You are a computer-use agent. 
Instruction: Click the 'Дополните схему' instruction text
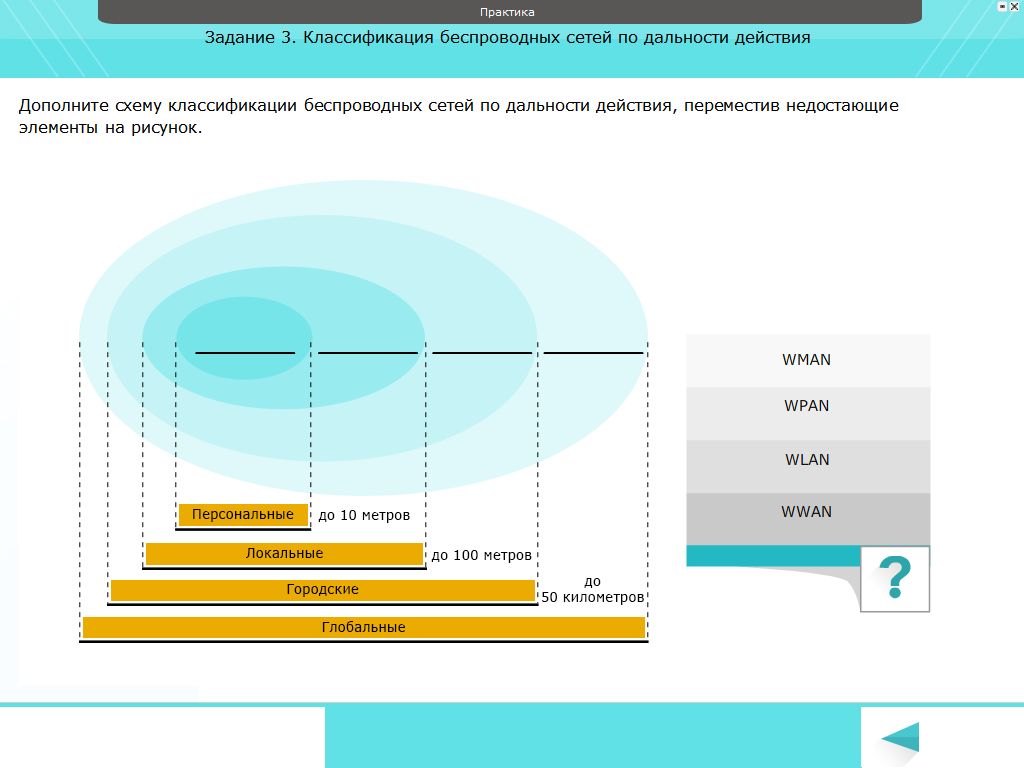pos(458,116)
